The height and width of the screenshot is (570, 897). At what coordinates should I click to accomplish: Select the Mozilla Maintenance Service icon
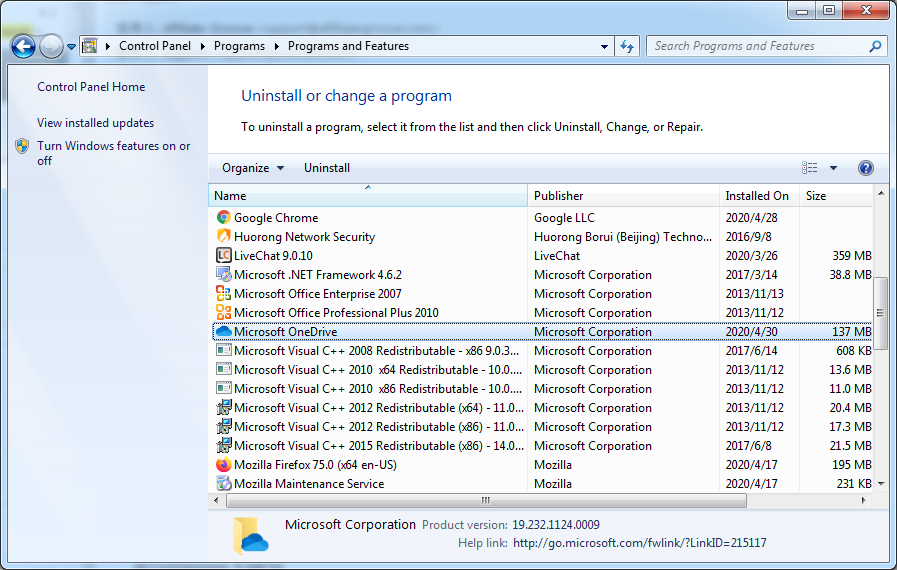224,484
